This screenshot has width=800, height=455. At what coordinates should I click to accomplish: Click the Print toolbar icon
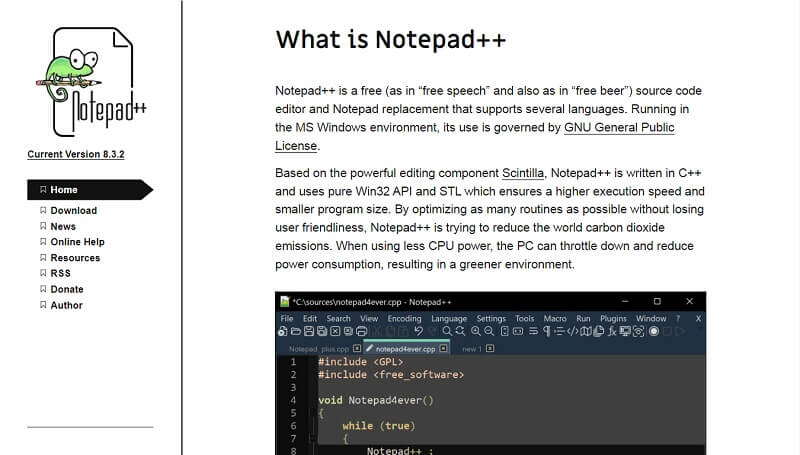pyautogui.click(x=362, y=332)
